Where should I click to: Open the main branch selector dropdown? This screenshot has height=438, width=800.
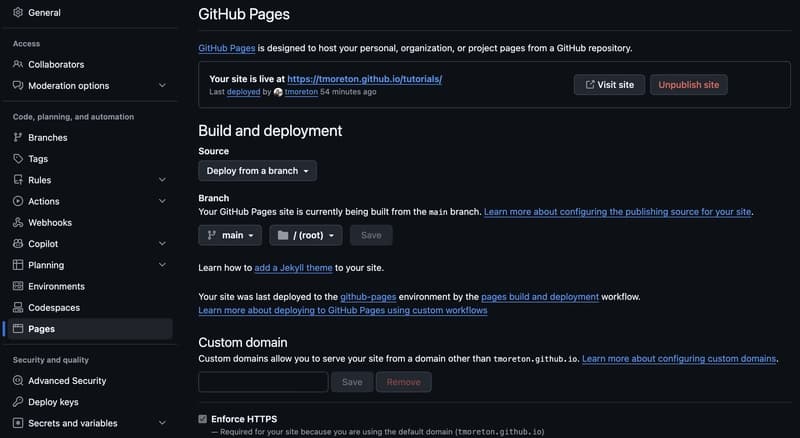click(230, 235)
